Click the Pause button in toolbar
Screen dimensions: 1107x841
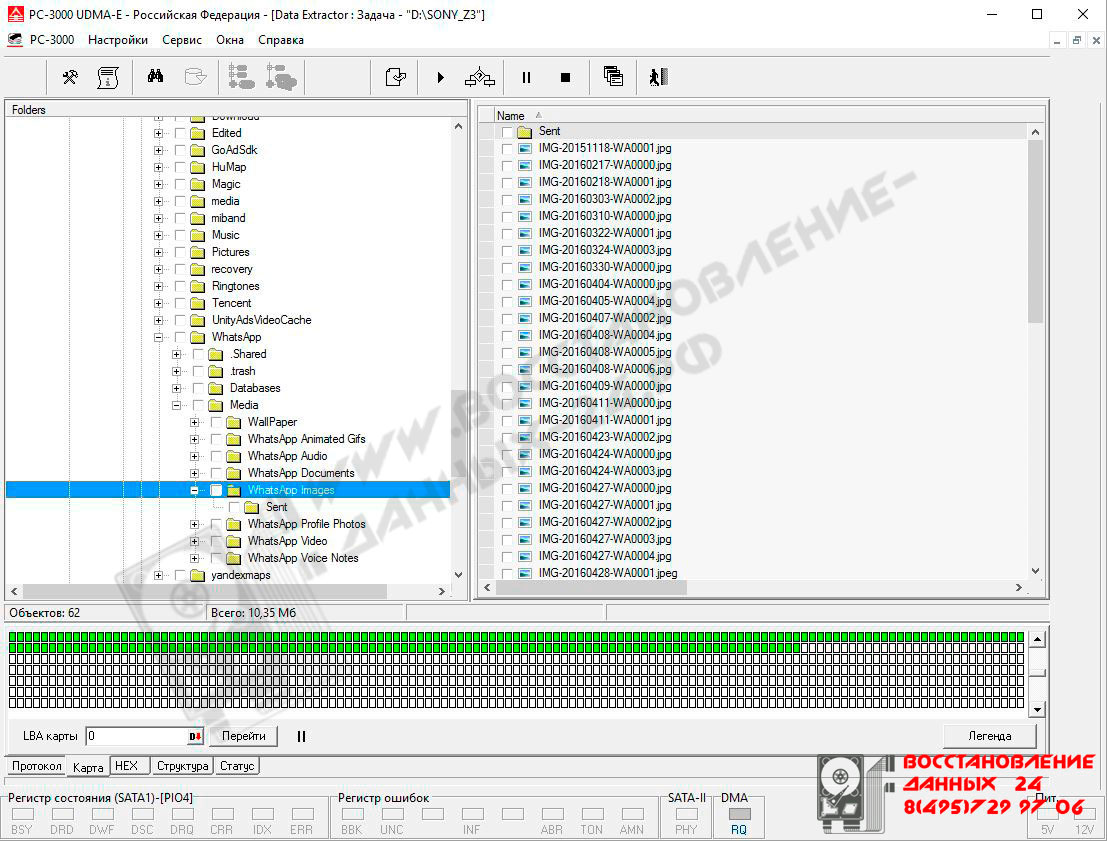click(526, 78)
